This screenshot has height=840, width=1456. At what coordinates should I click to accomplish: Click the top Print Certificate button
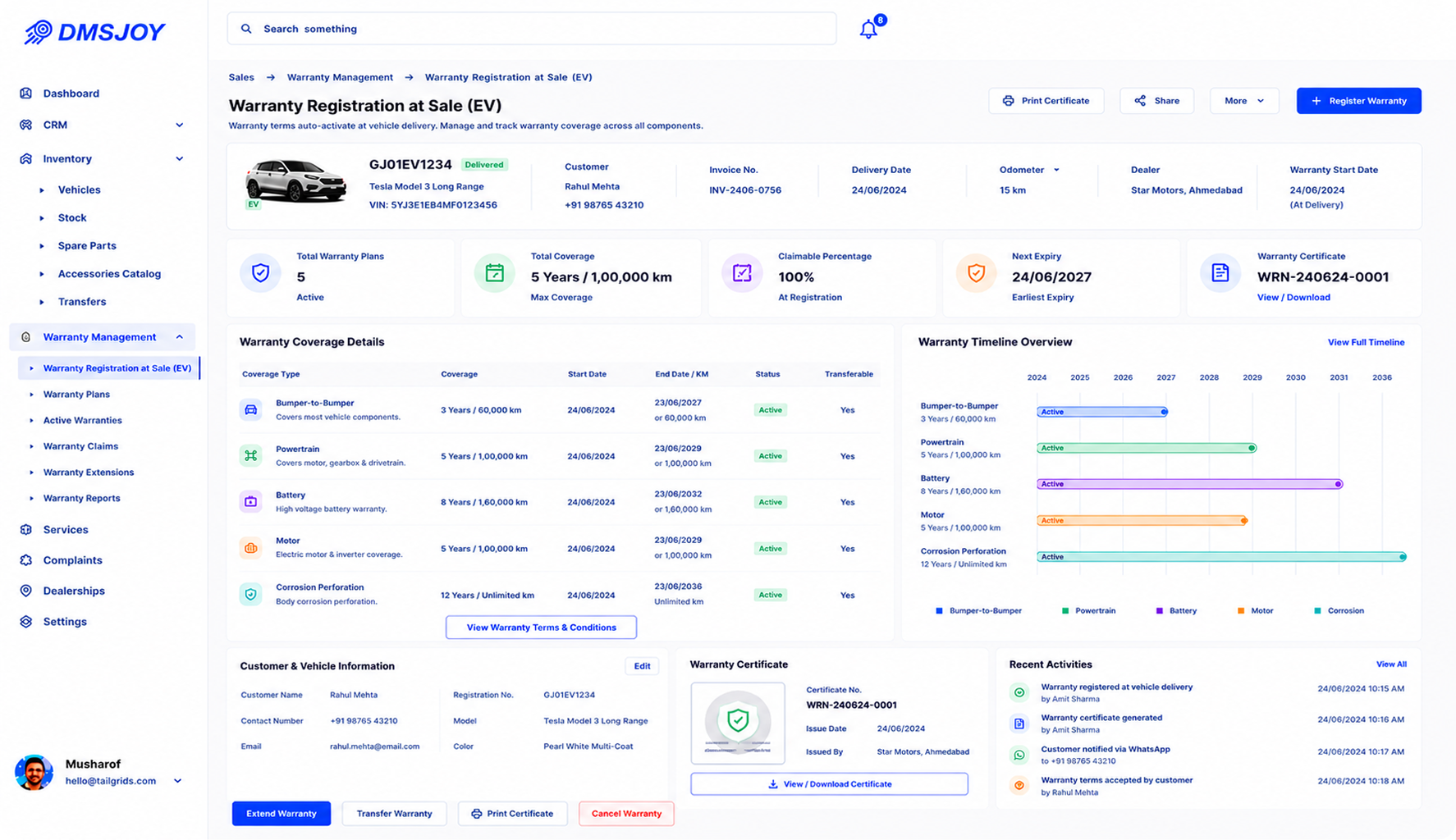pyautogui.click(x=1046, y=101)
